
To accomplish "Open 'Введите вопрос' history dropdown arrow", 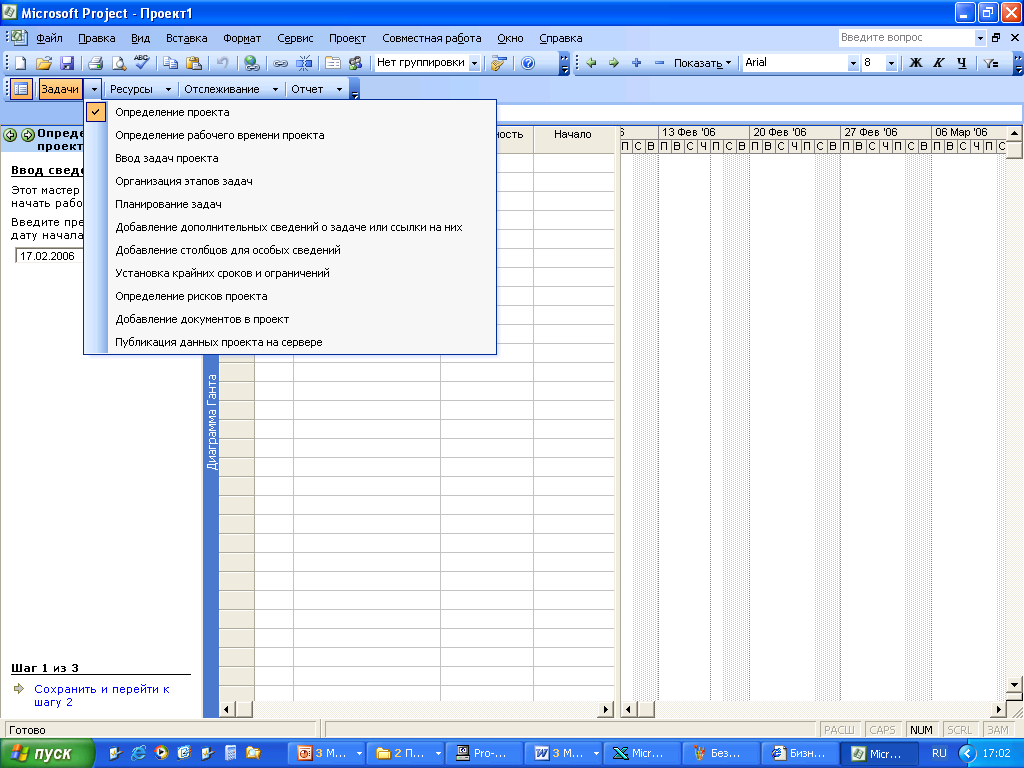I will (980, 38).
